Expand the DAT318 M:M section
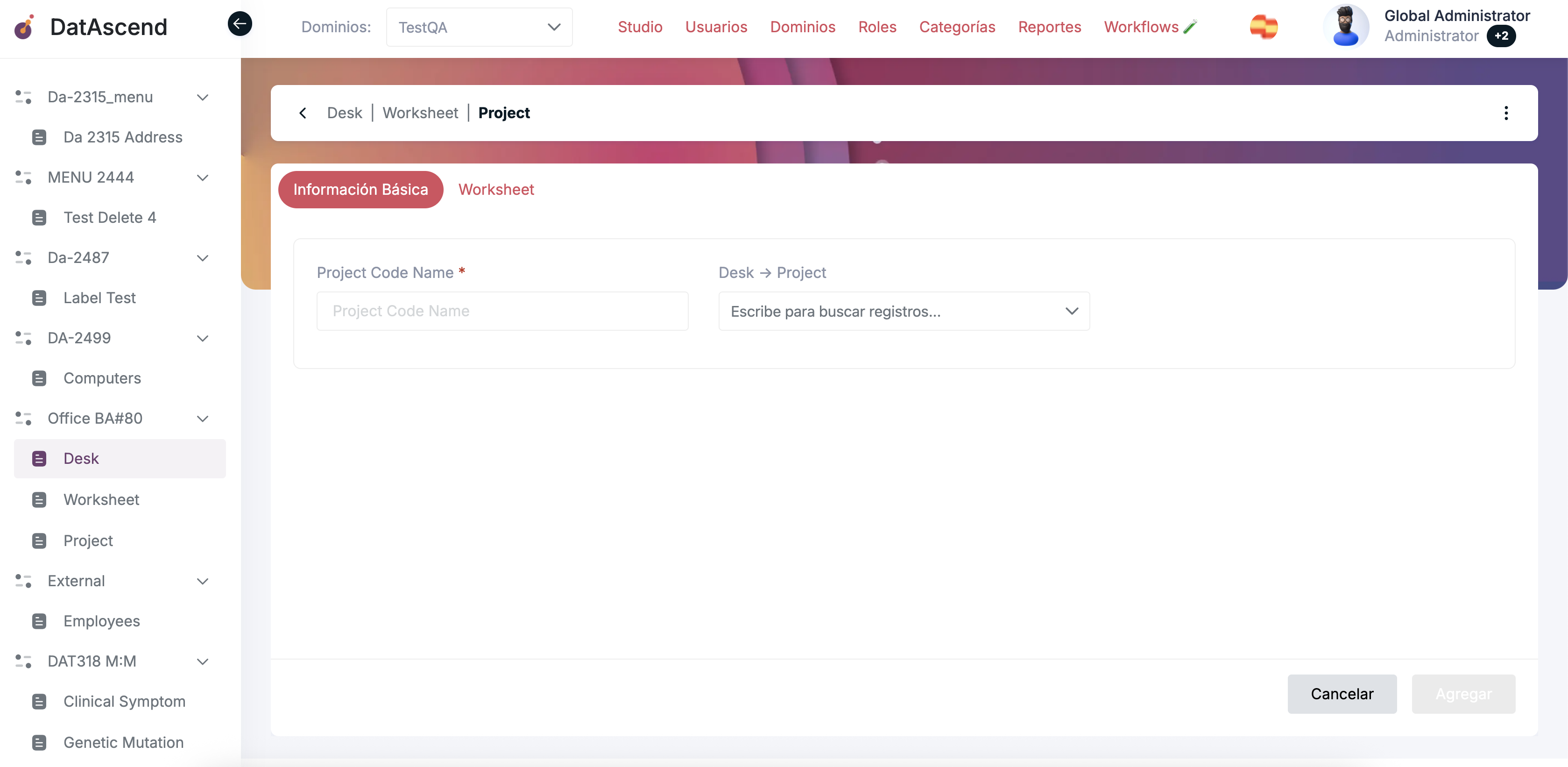The image size is (1568, 767). [x=203, y=662]
